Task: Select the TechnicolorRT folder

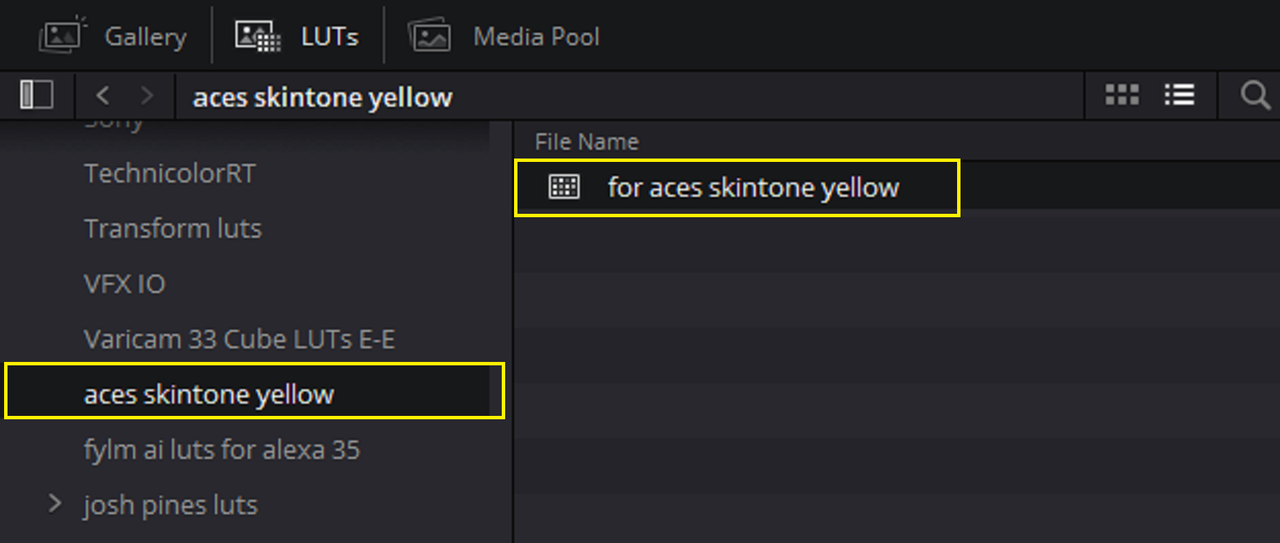Action: click(x=170, y=173)
